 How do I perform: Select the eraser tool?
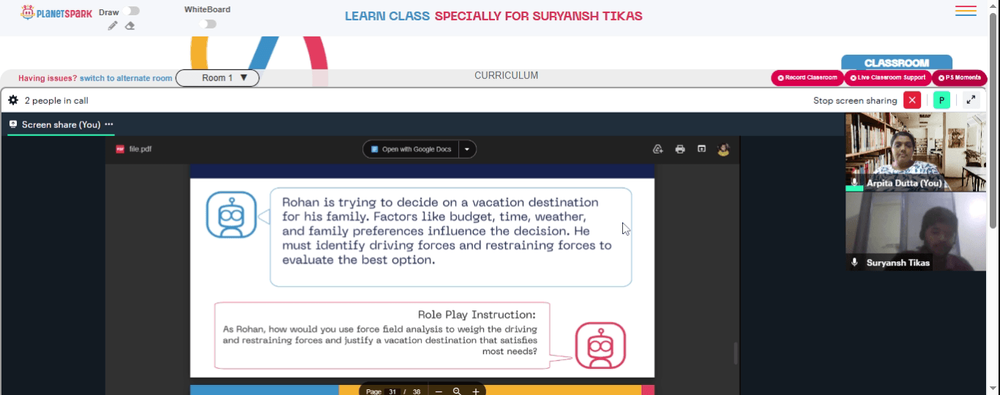pyautogui.click(x=129, y=26)
